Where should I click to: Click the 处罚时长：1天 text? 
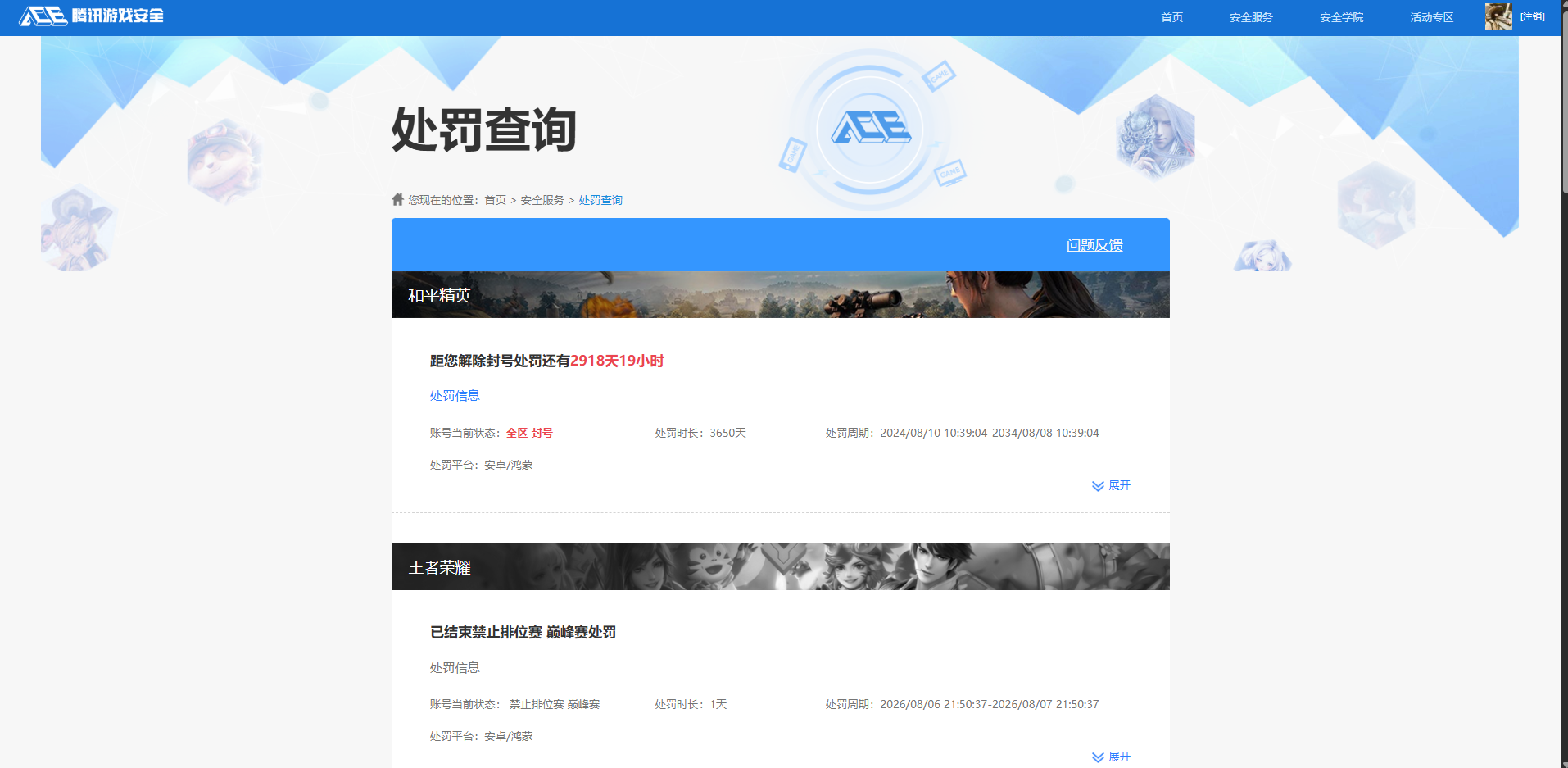(691, 704)
